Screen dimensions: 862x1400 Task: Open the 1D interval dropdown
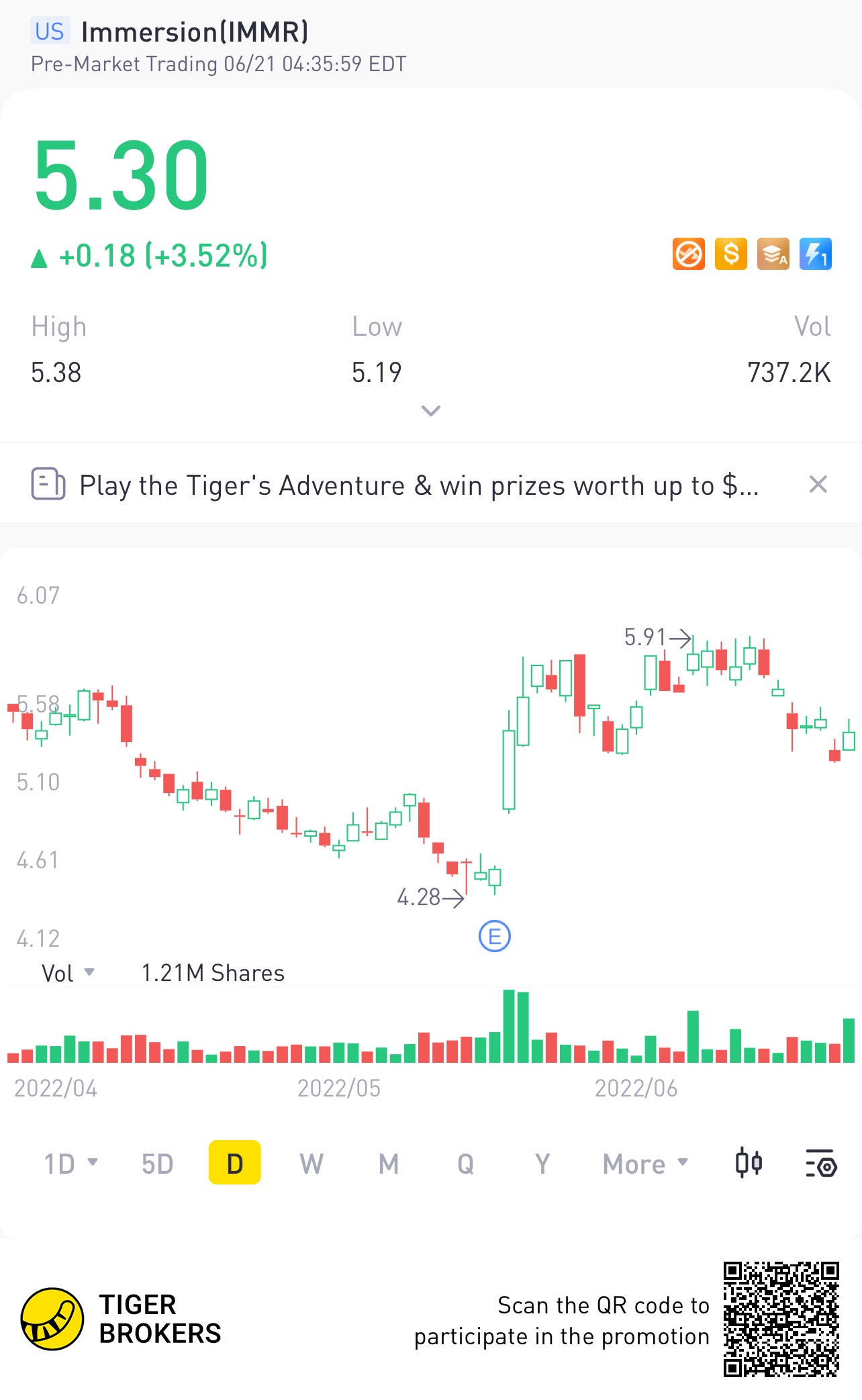[x=71, y=1164]
